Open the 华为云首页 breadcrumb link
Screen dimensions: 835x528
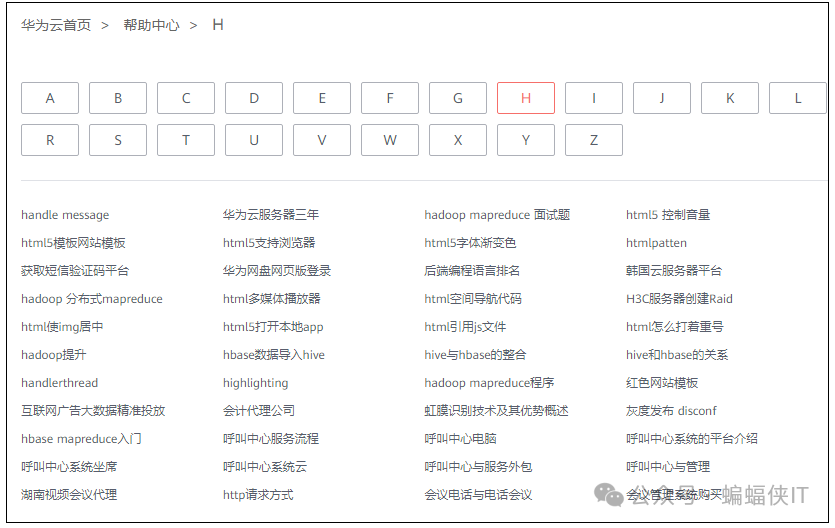click(56, 25)
